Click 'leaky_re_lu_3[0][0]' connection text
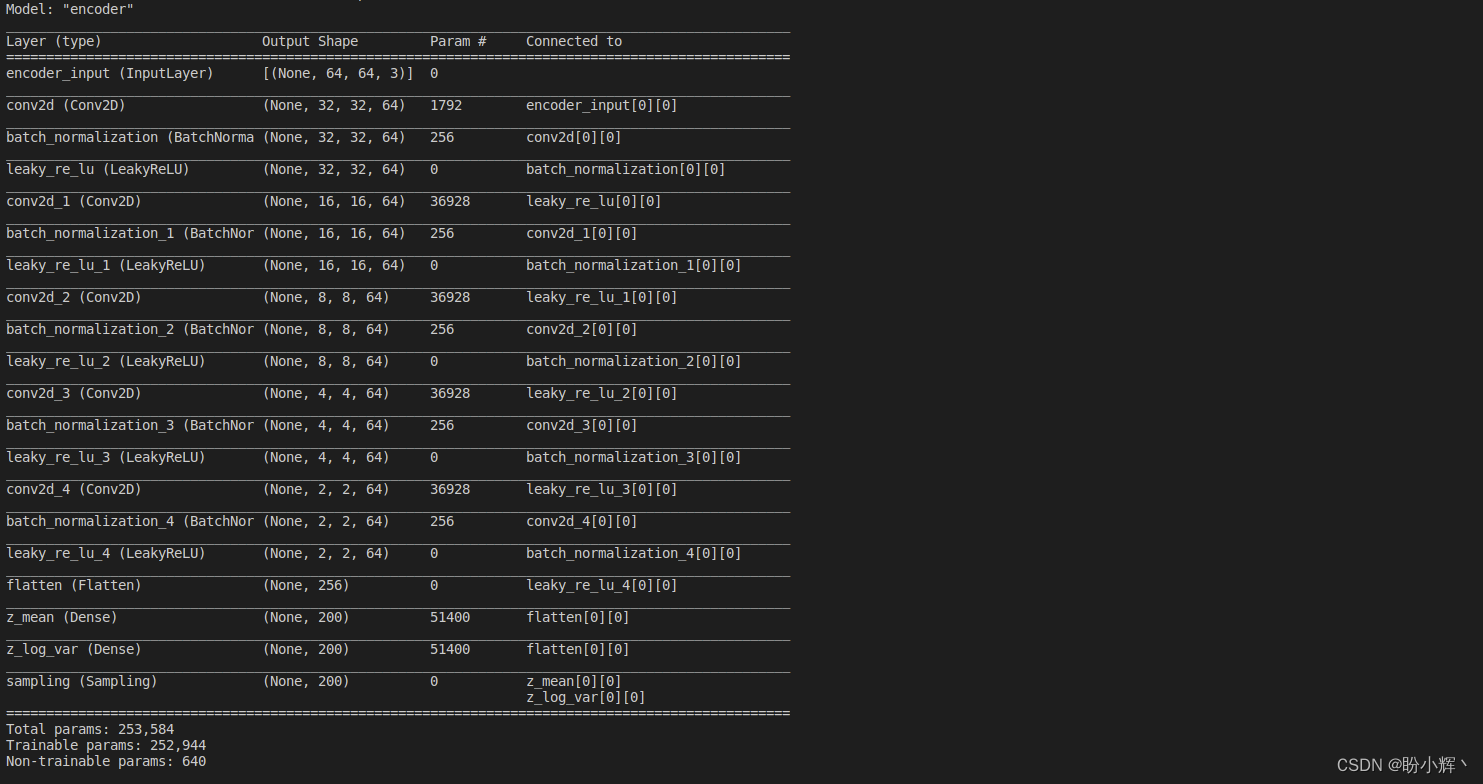 click(x=602, y=489)
